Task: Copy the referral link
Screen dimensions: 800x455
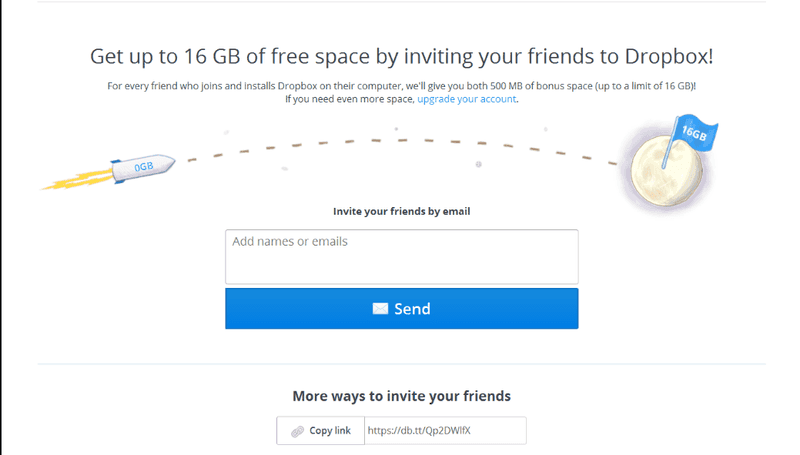Action: tap(320, 431)
